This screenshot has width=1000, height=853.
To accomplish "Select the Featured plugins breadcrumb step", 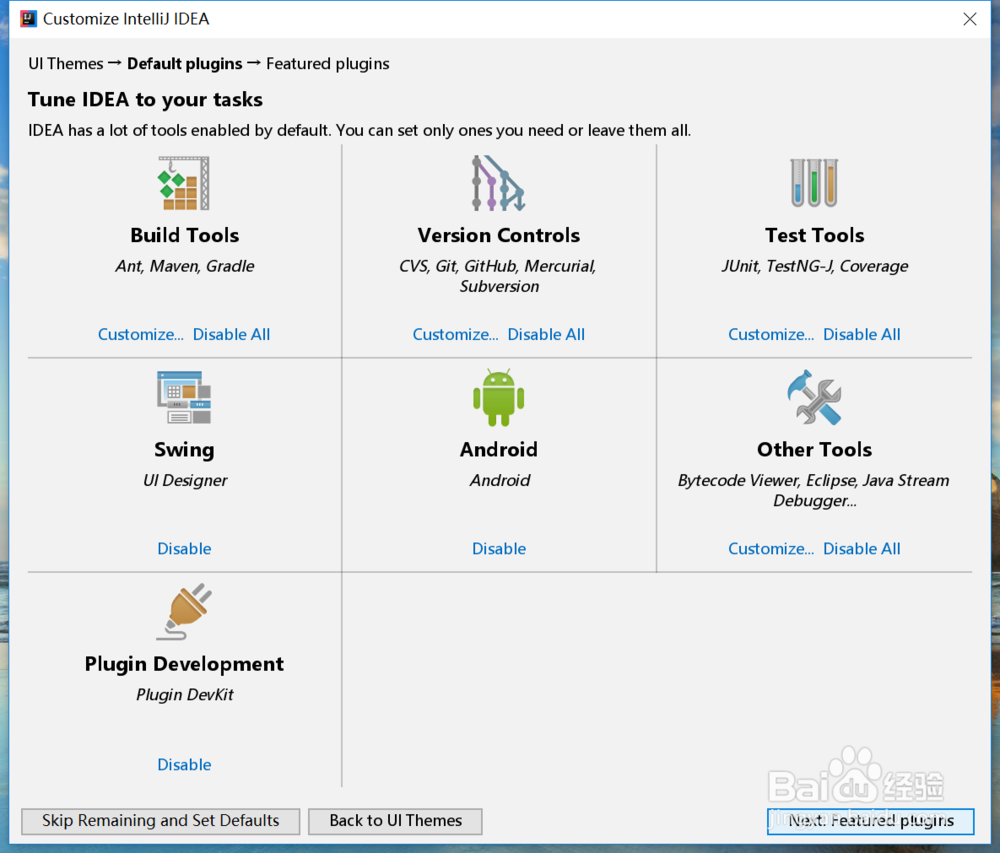I will click(x=327, y=64).
